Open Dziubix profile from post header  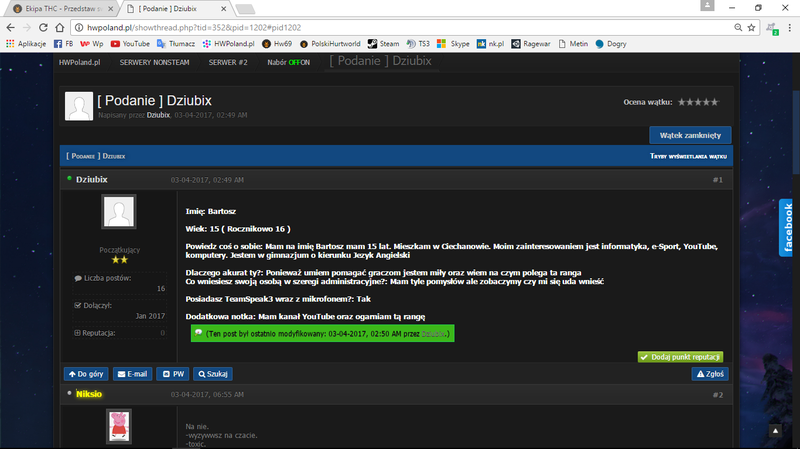click(x=92, y=180)
